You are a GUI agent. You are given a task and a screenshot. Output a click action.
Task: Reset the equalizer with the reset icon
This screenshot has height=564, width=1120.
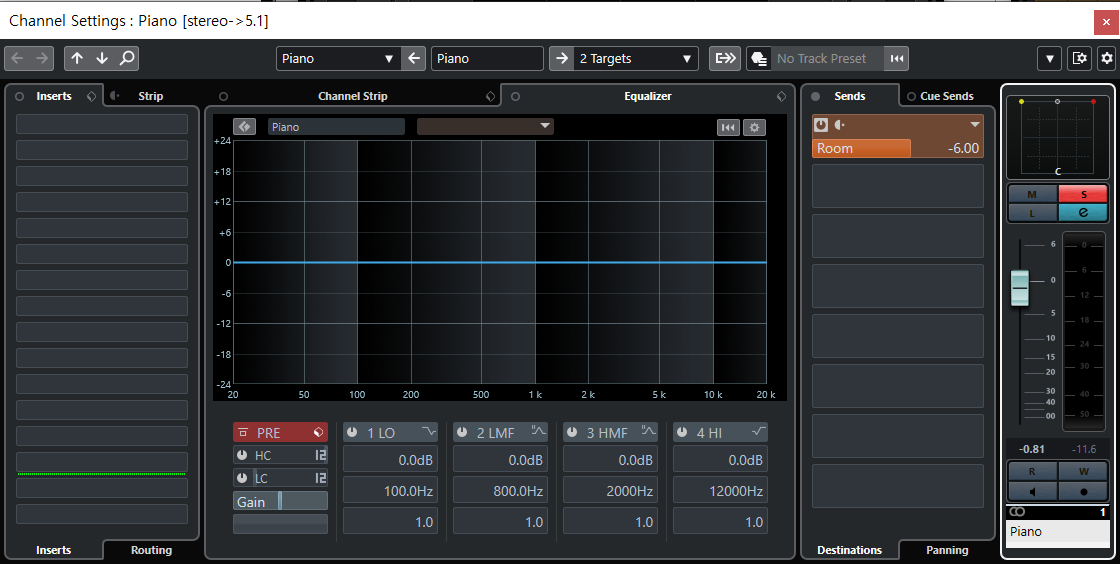(x=728, y=127)
